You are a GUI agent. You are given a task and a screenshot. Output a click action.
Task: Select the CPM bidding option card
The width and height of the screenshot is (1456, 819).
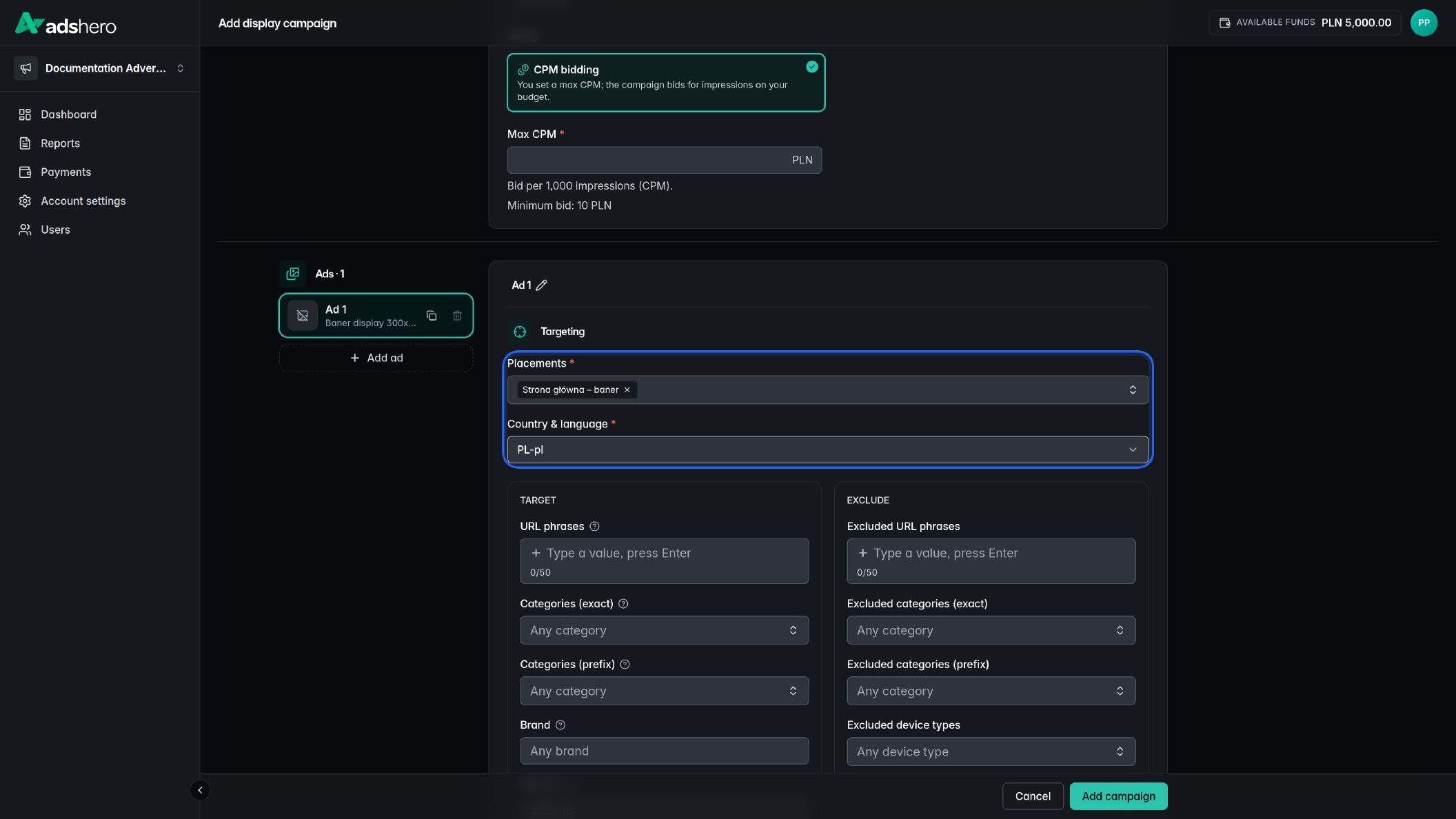click(666, 83)
